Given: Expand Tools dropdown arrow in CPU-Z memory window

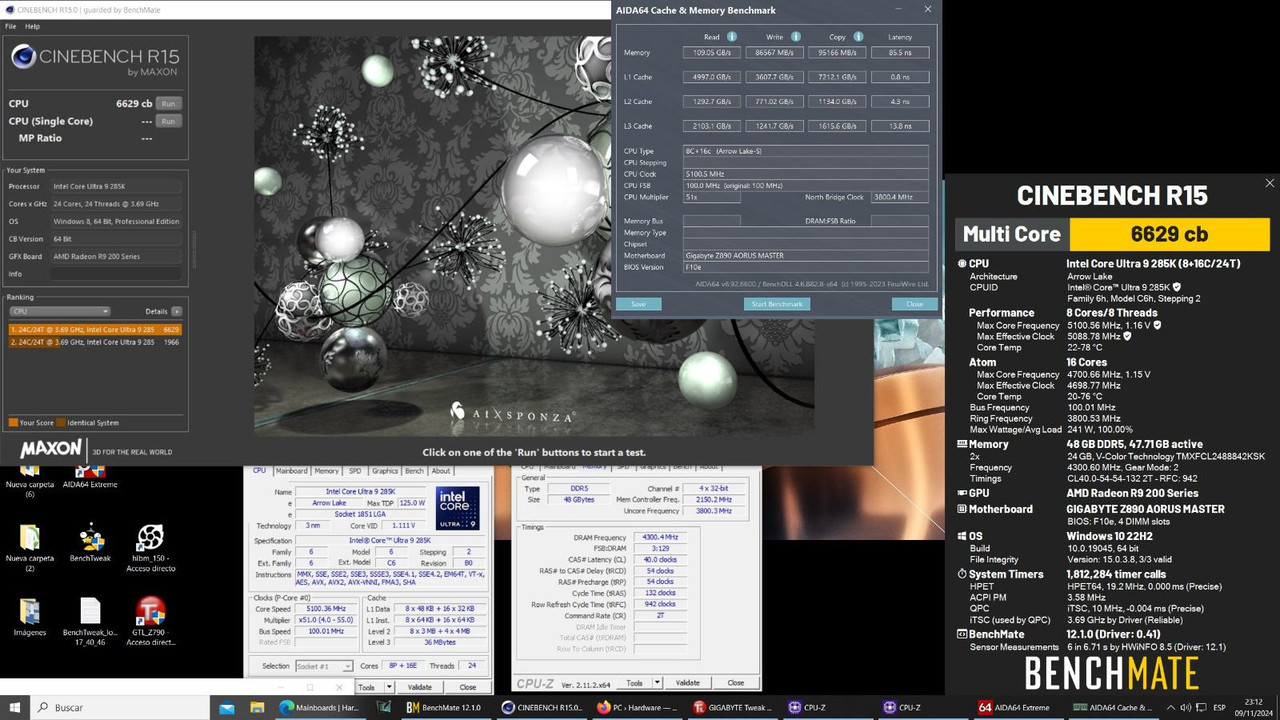Looking at the screenshot, I should (x=658, y=683).
